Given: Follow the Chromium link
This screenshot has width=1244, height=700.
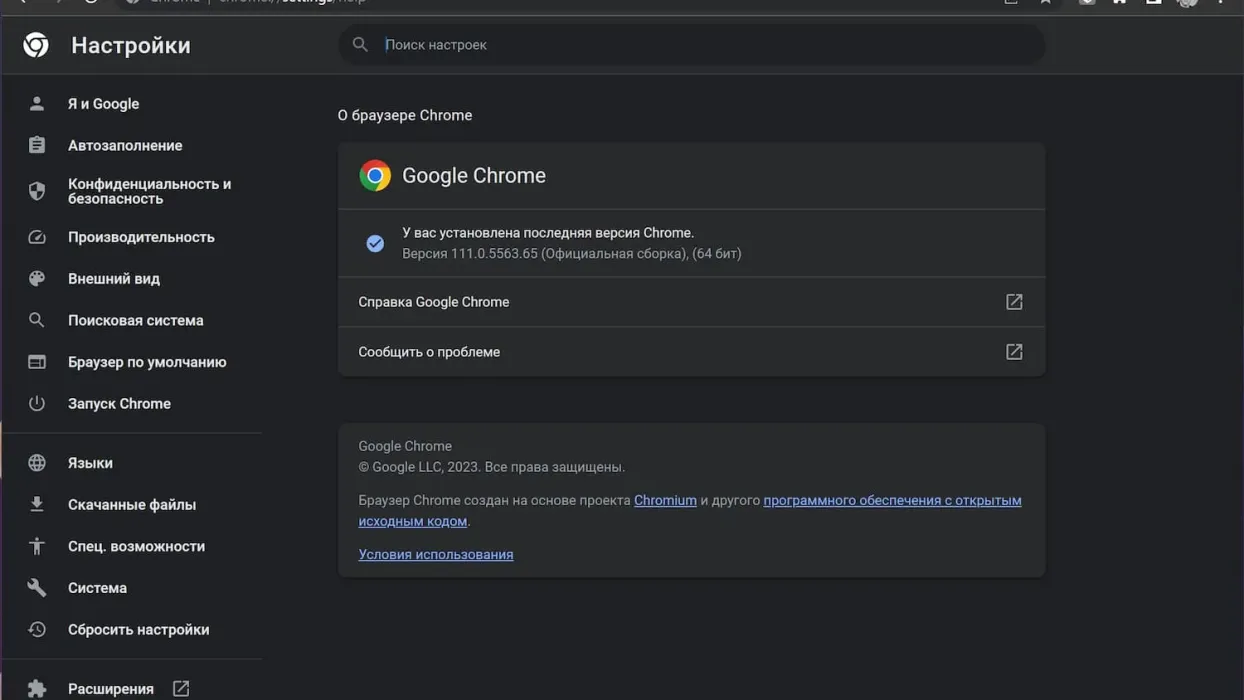Looking at the screenshot, I should (x=665, y=500).
